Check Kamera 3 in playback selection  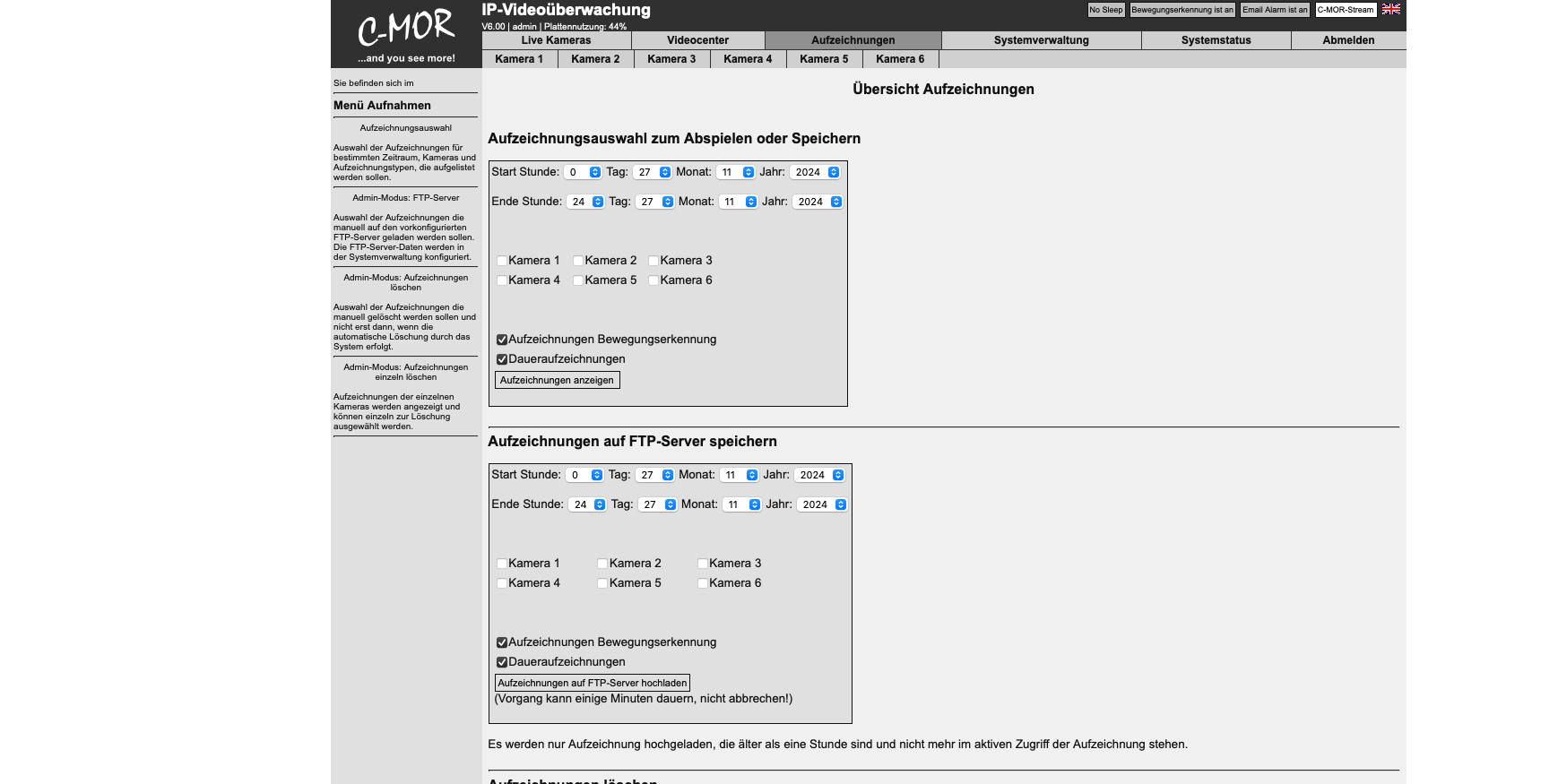[653, 261]
